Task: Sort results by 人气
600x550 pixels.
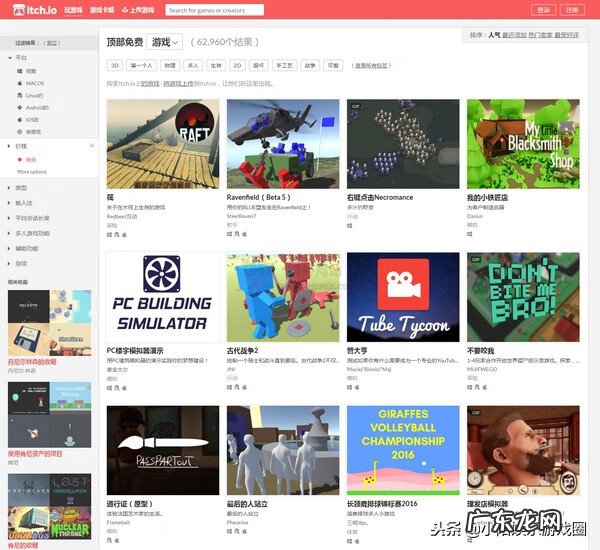Action: pyautogui.click(x=494, y=35)
